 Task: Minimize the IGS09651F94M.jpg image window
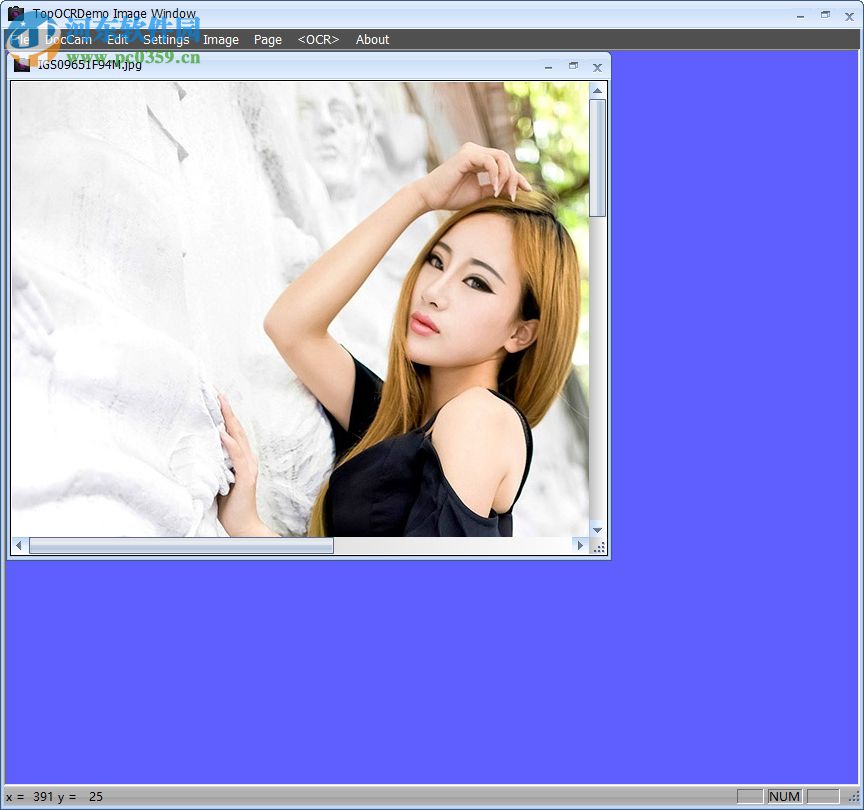tap(548, 67)
